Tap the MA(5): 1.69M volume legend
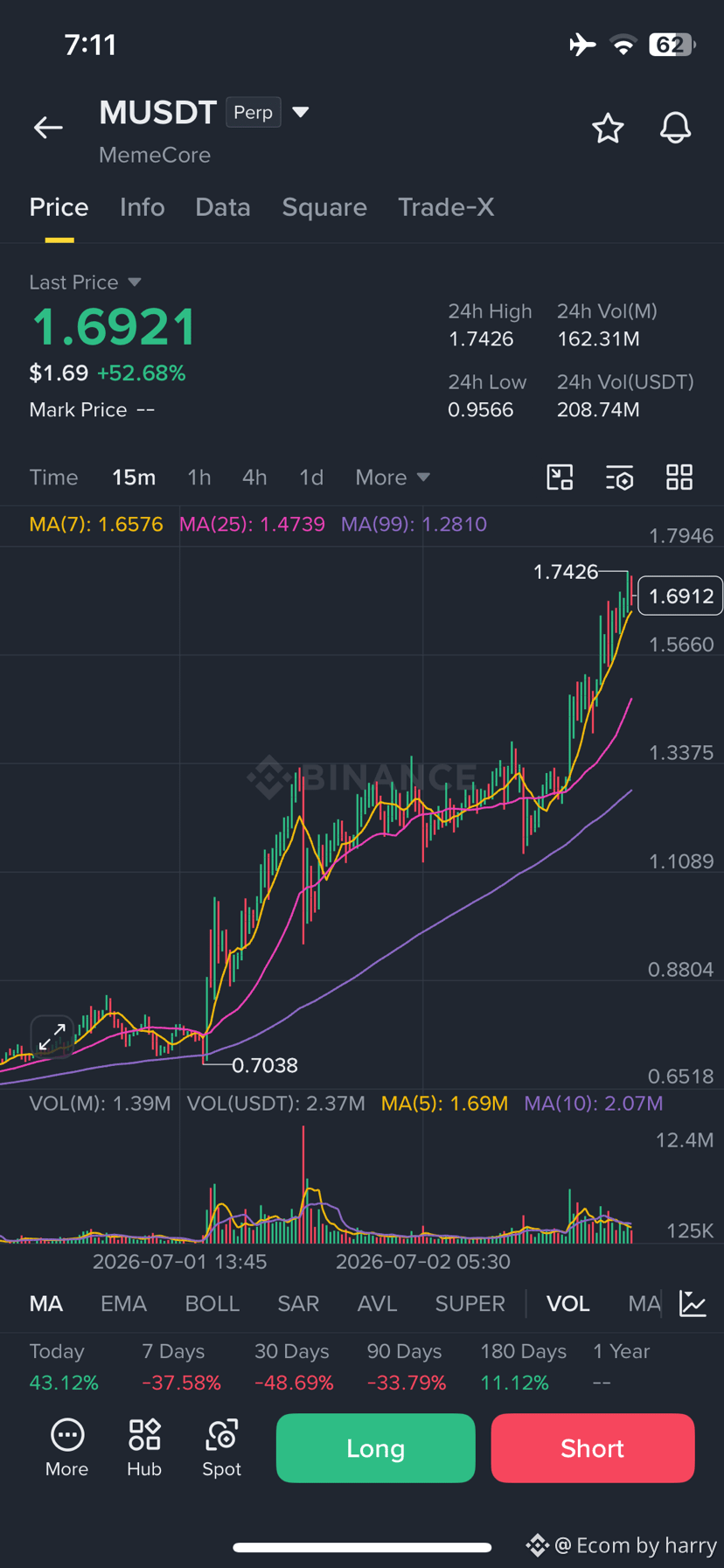The height and width of the screenshot is (1568, 724). (444, 1104)
